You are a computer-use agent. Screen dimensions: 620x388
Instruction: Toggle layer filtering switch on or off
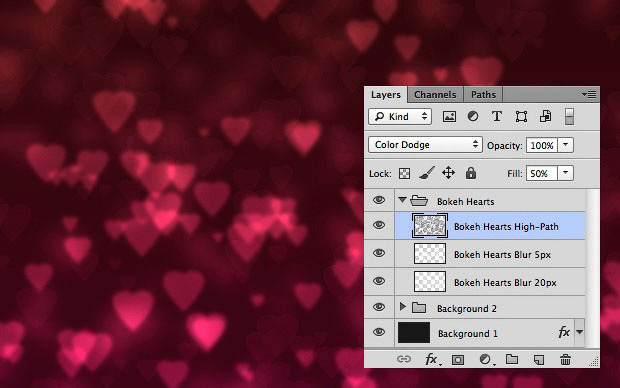click(569, 117)
